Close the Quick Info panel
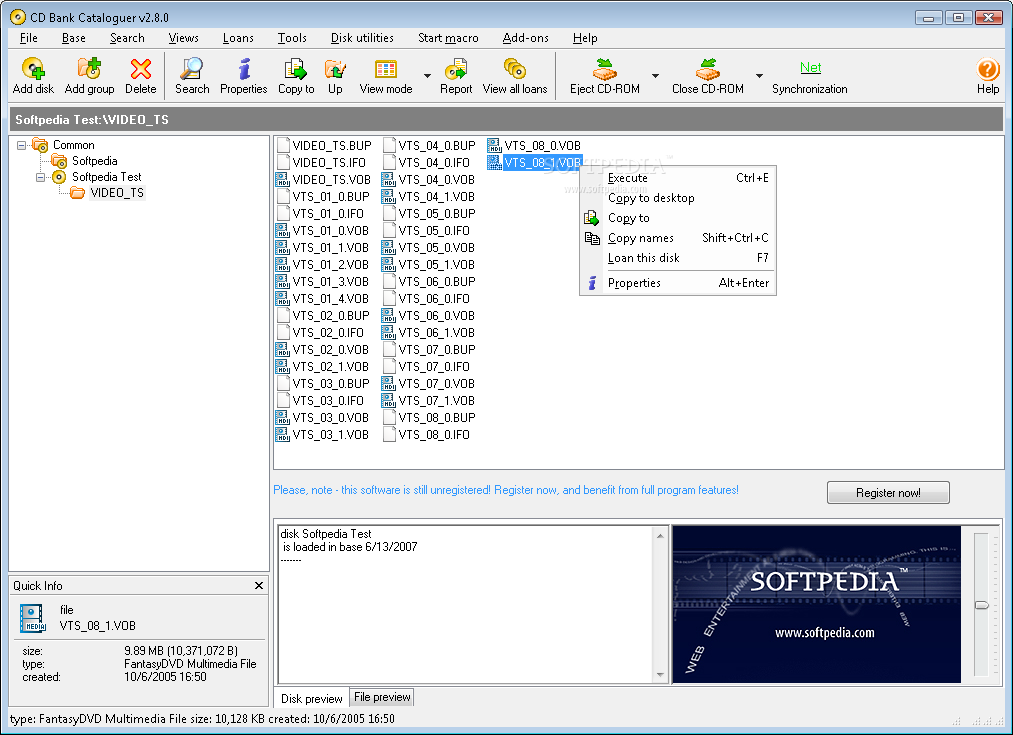The image size is (1013, 735). click(x=259, y=586)
